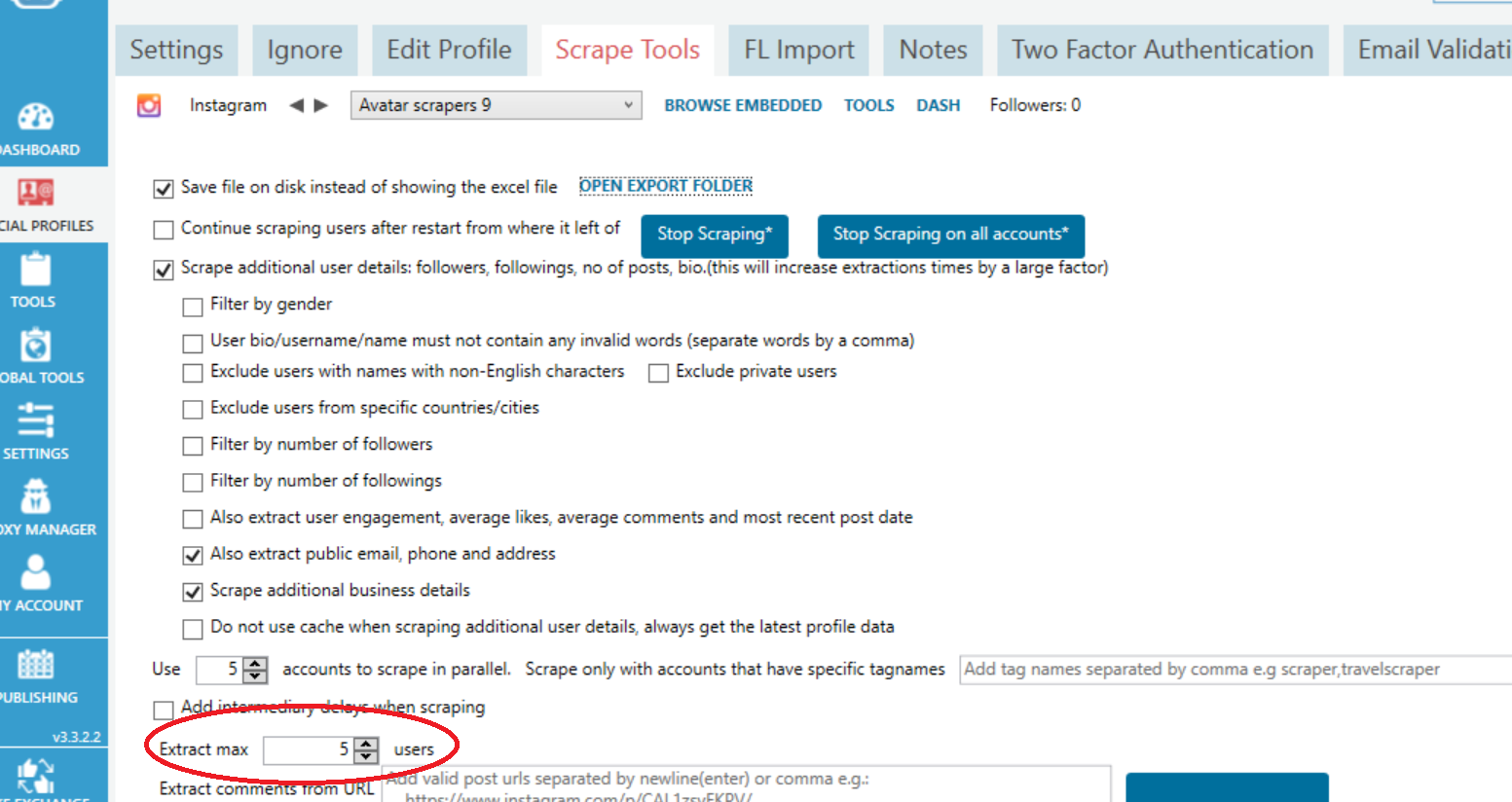Click Stop Scraping on all accounts
The image size is (1512, 802).
(950, 236)
